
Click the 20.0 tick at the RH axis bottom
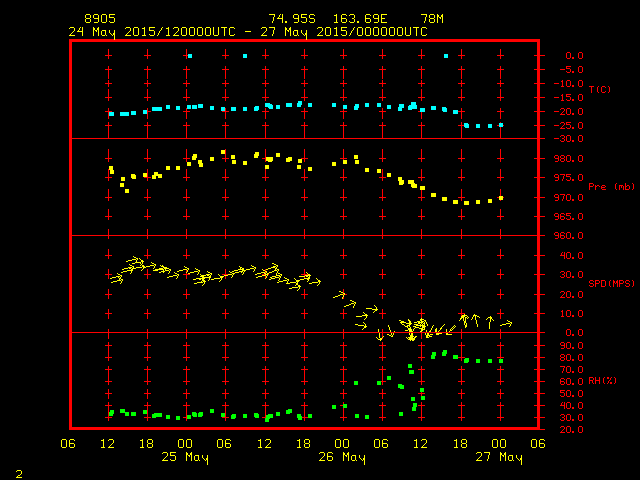pos(571,430)
